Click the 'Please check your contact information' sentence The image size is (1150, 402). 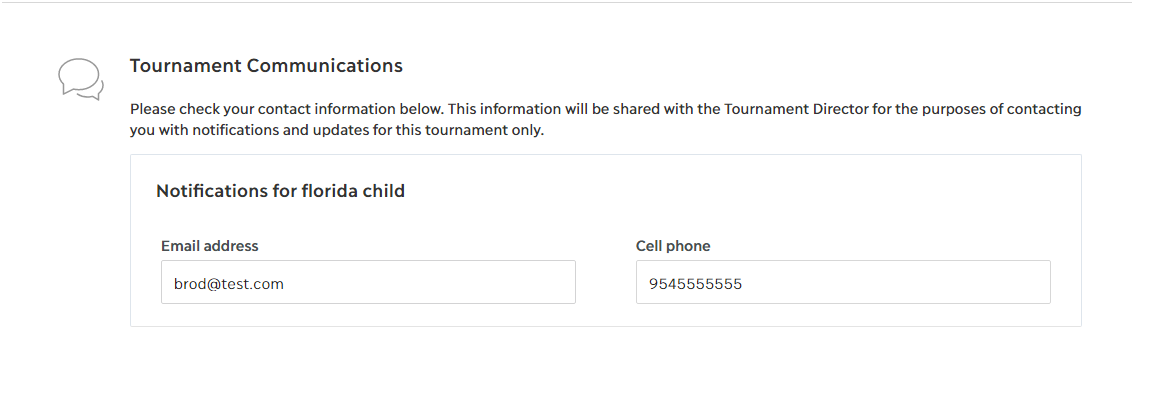[287, 109]
